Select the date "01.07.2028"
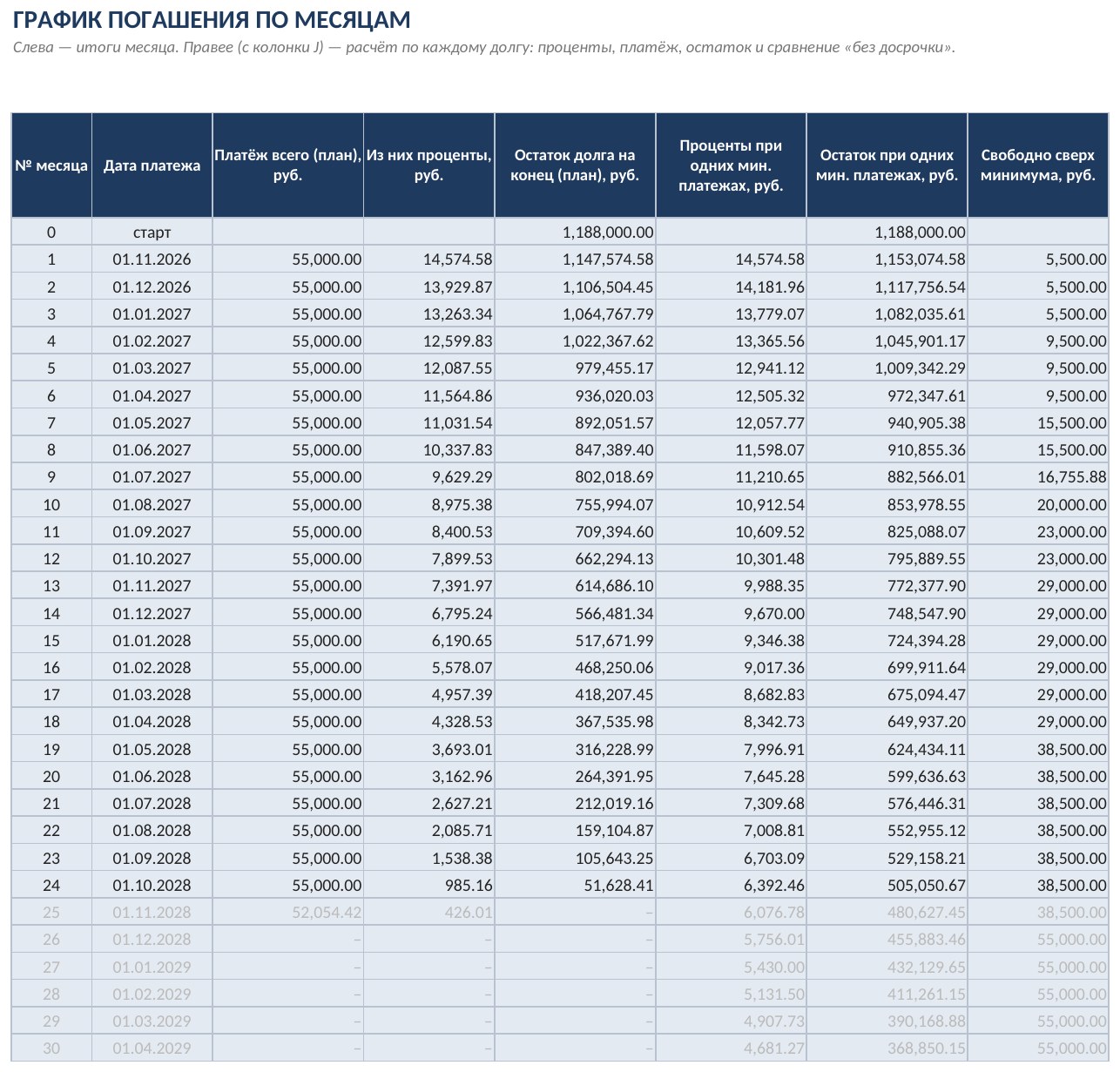 tap(152, 804)
